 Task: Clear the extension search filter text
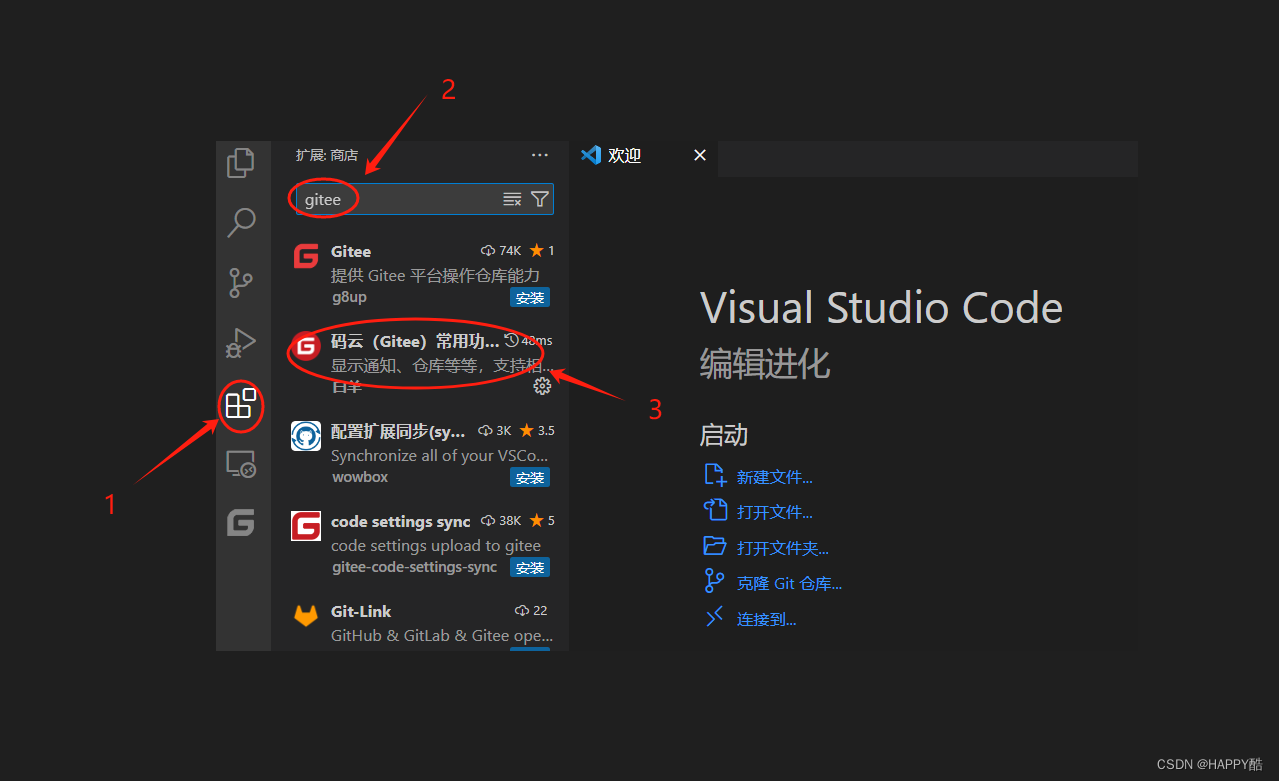point(512,198)
